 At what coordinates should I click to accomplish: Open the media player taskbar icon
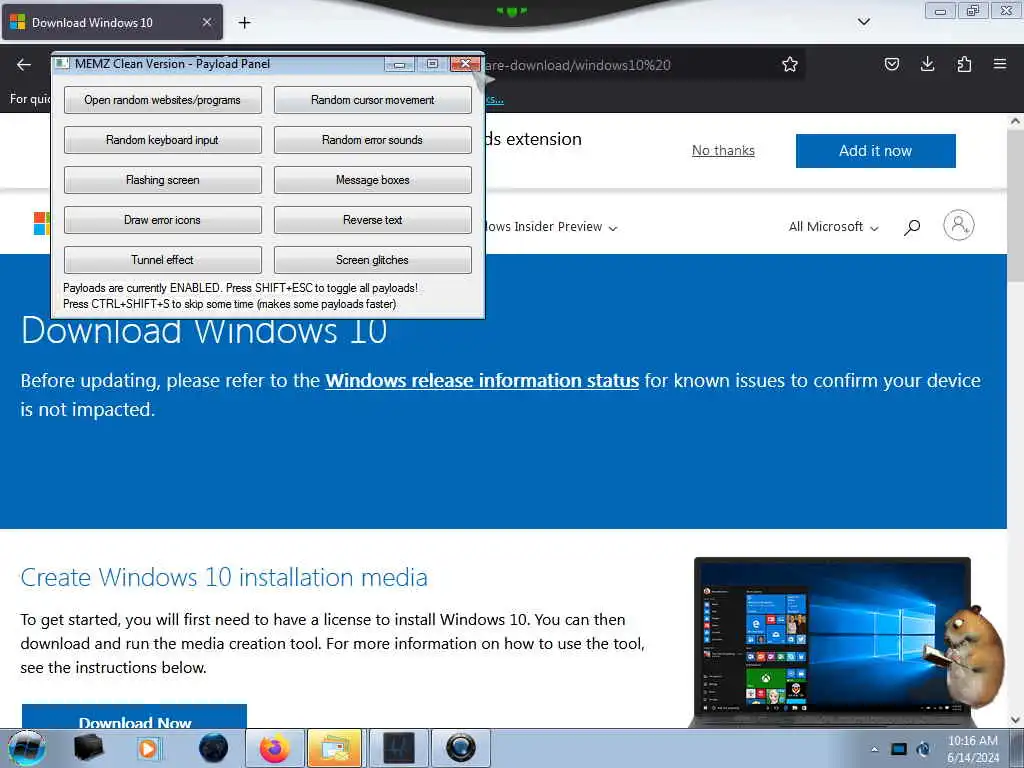point(149,748)
